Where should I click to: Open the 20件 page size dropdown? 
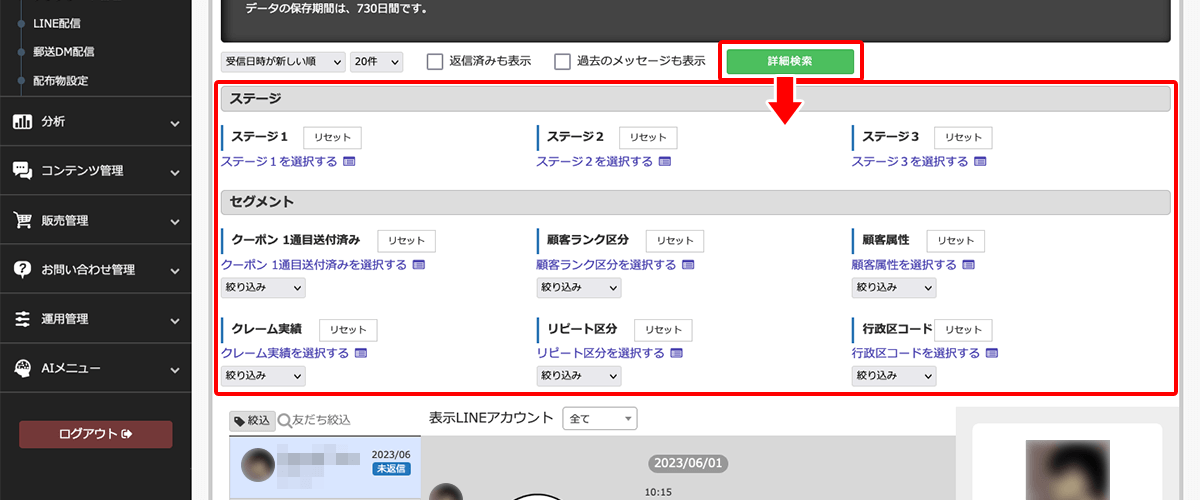pos(377,62)
